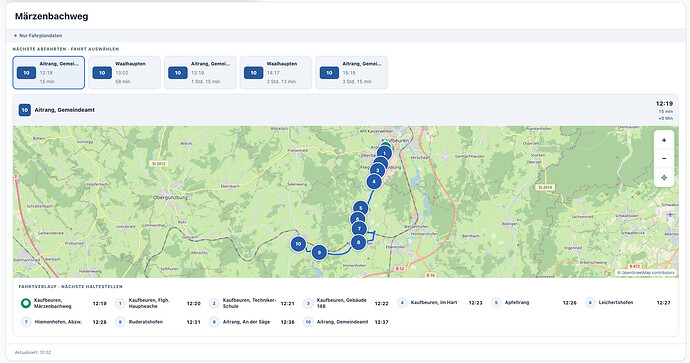Image resolution: width=690 pixels, height=363 pixels.
Task: Click the number 8 badge for Ruderatshofen
Action: point(120,322)
